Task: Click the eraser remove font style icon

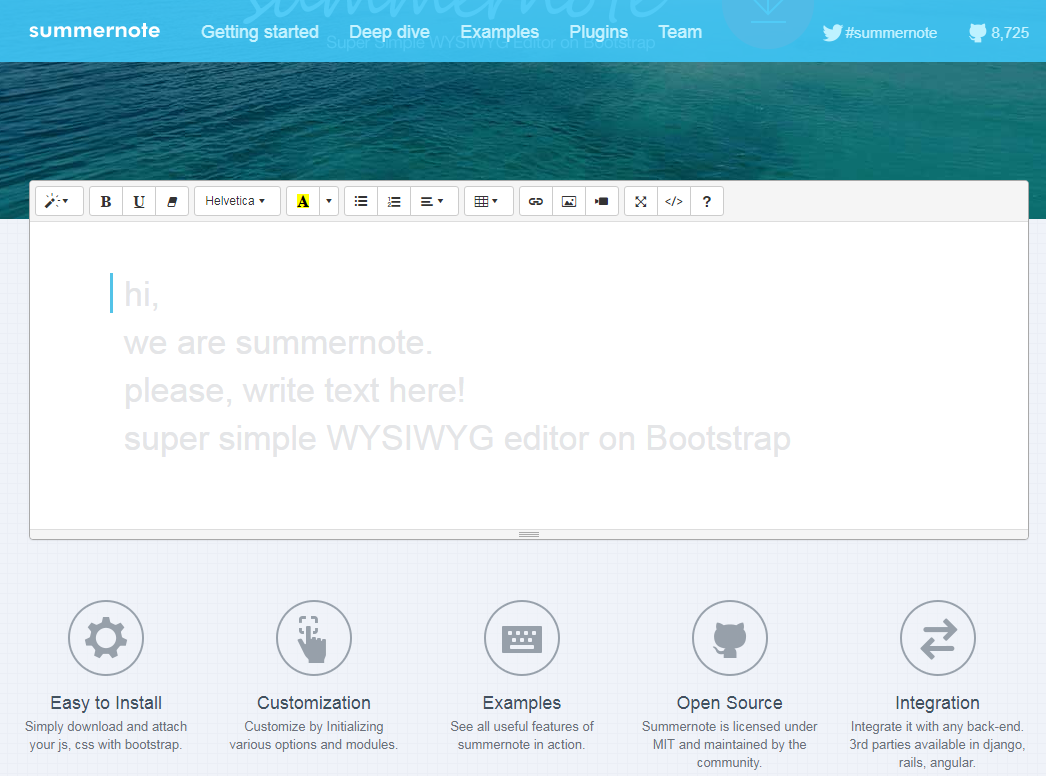Action: (x=172, y=201)
